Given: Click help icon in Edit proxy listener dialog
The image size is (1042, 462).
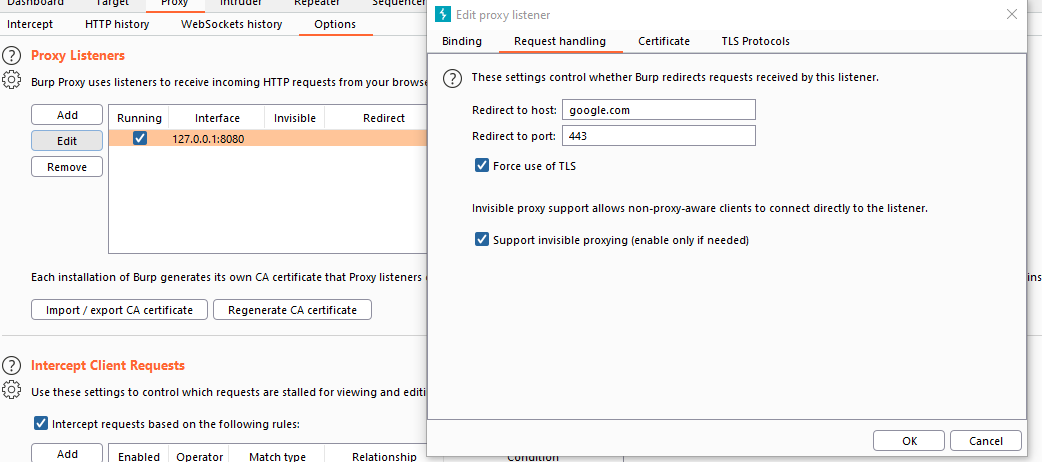Looking at the screenshot, I should tap(453, 78).
